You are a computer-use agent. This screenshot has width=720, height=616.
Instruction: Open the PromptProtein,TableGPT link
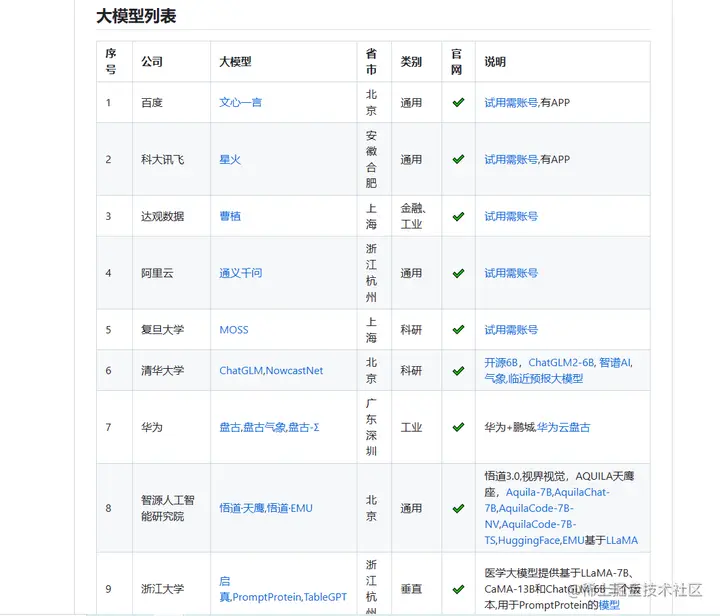point(290,597)
